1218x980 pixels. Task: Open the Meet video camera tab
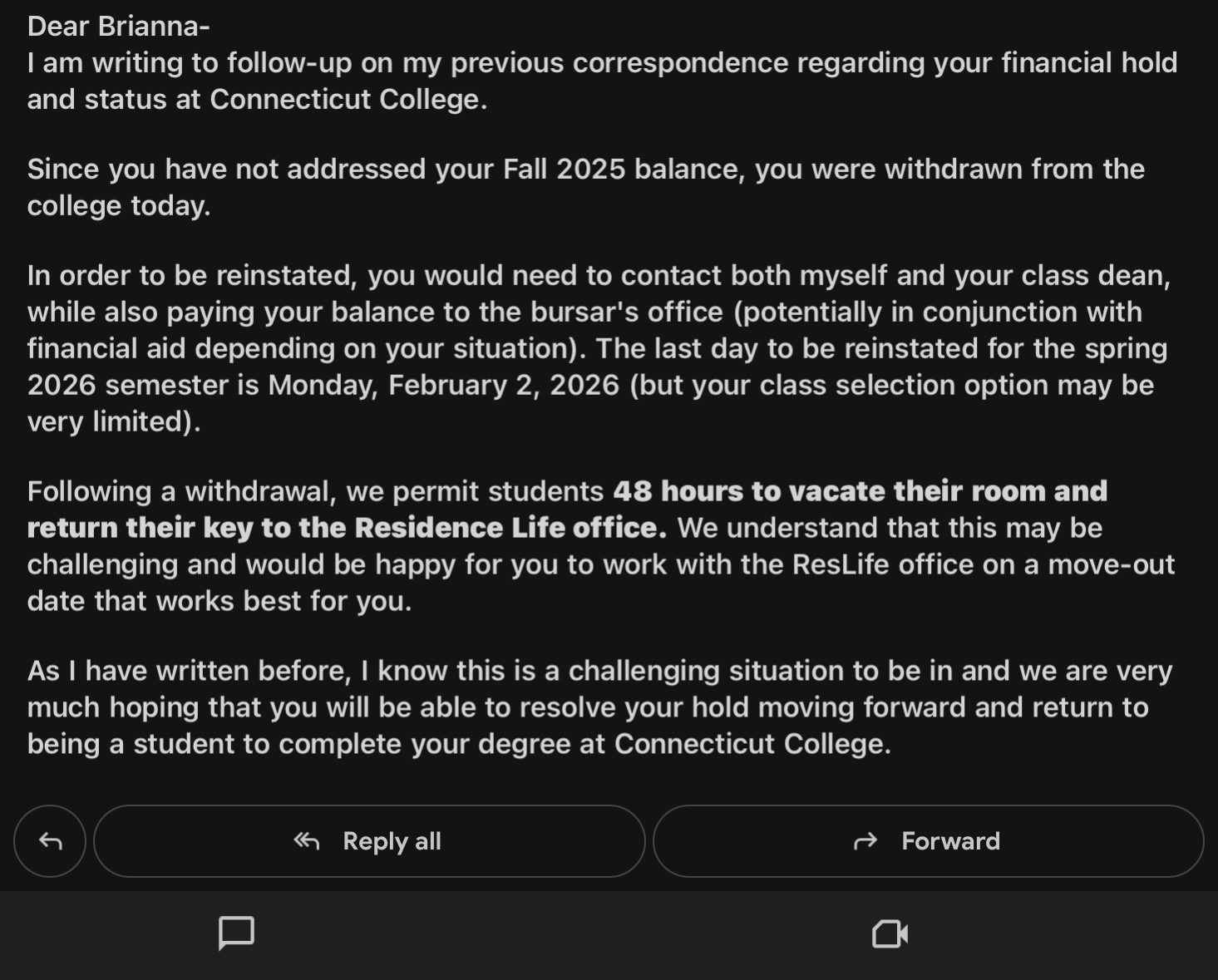tap(890, 933)
